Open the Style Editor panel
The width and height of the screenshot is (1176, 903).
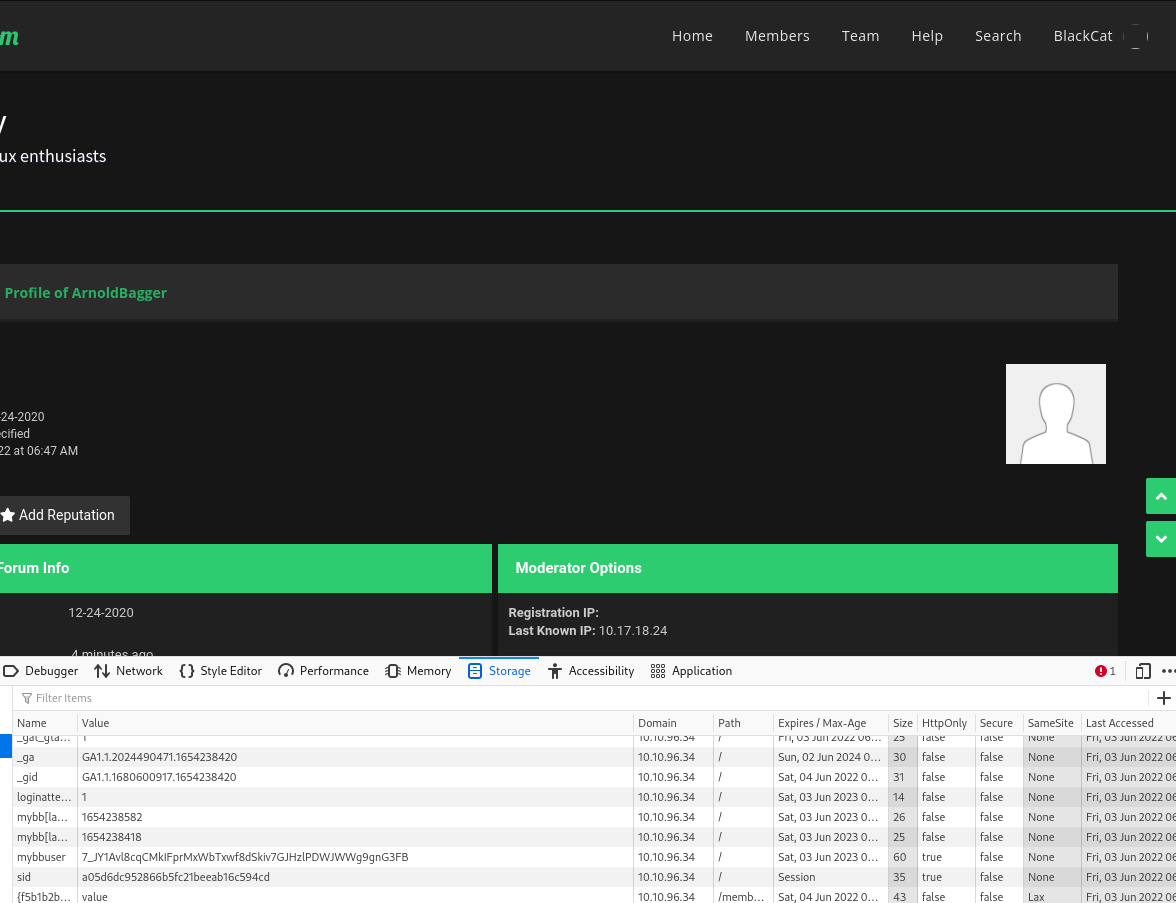(220, 671)
